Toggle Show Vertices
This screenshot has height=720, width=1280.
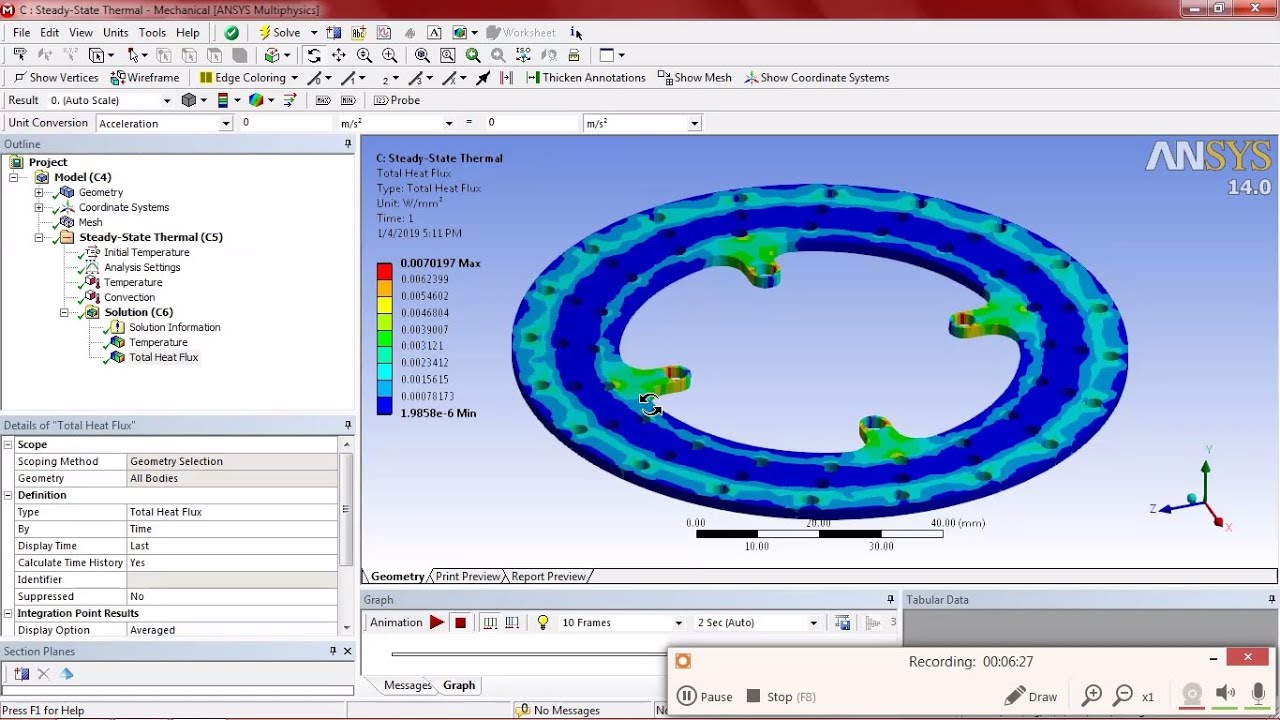[56, 77]
